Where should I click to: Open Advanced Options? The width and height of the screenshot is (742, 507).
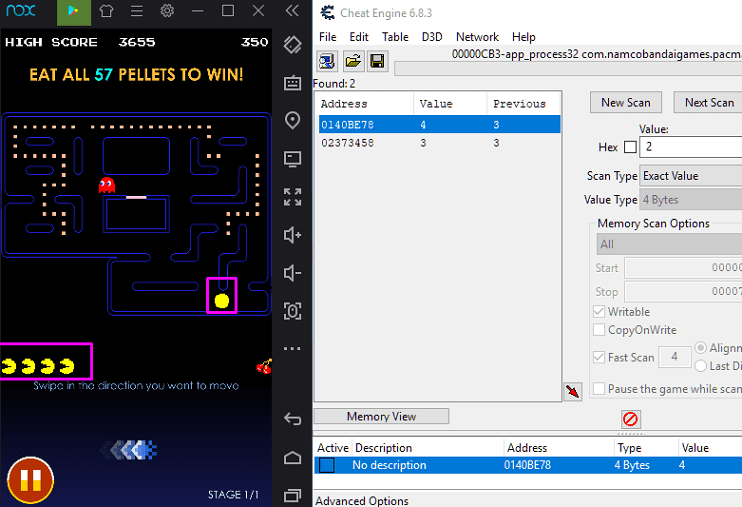pos(362,500)
